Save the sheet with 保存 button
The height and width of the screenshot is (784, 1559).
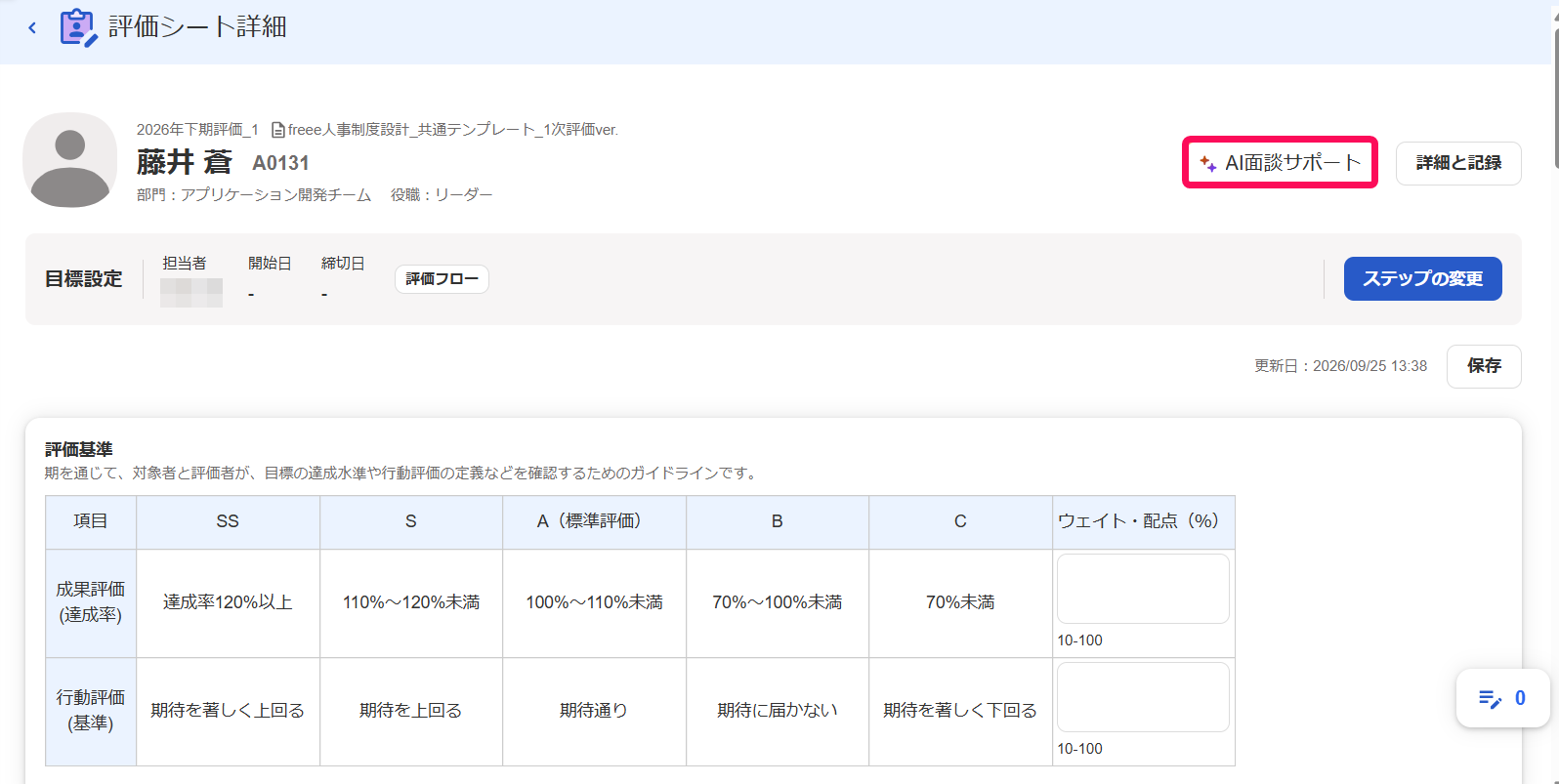tap(1484, 366)
